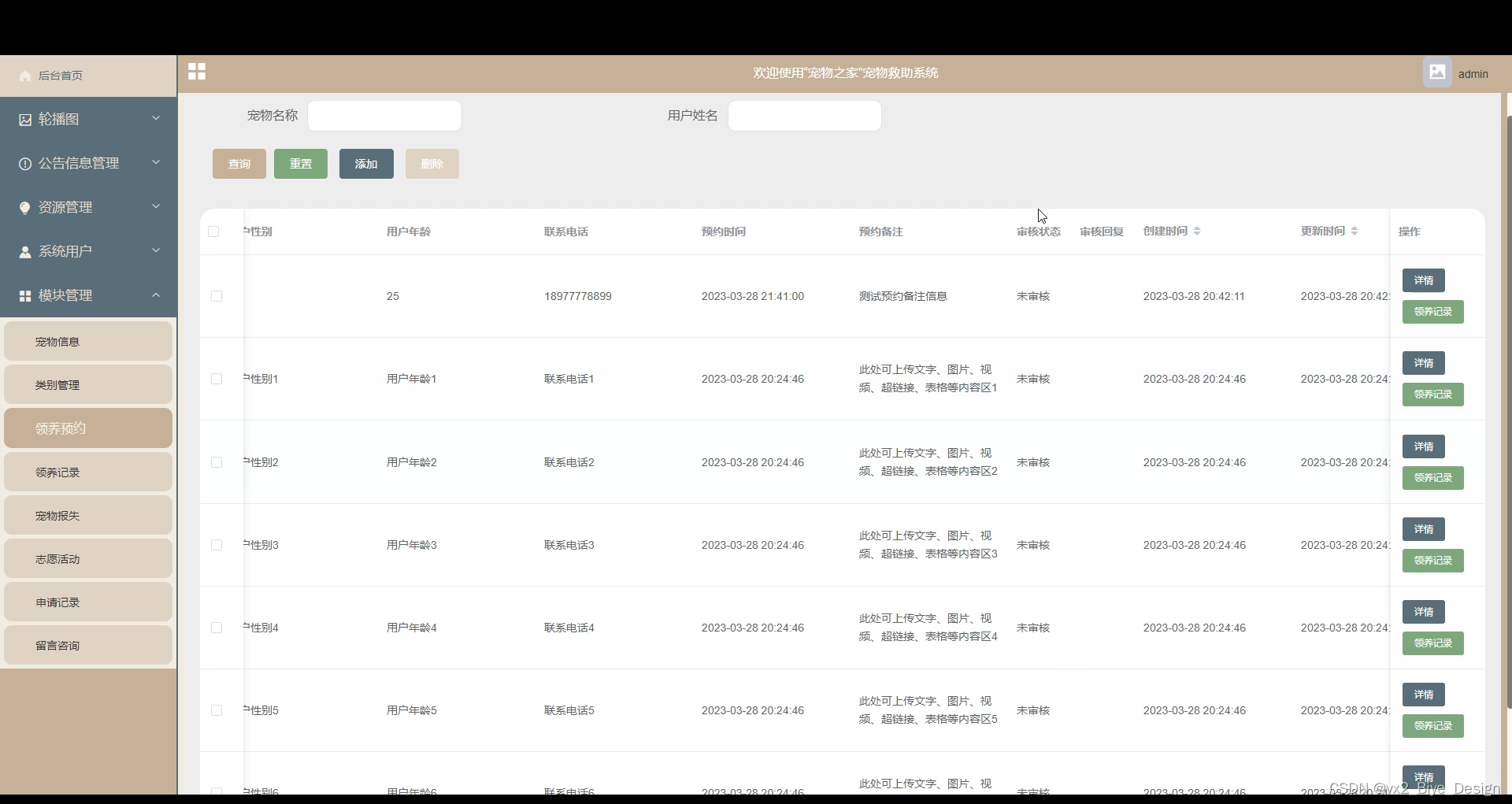Image resolution: width=1512 pixels, height=804 pixels.
Task: Click the 查询 search button
Action: pos(239,164)
